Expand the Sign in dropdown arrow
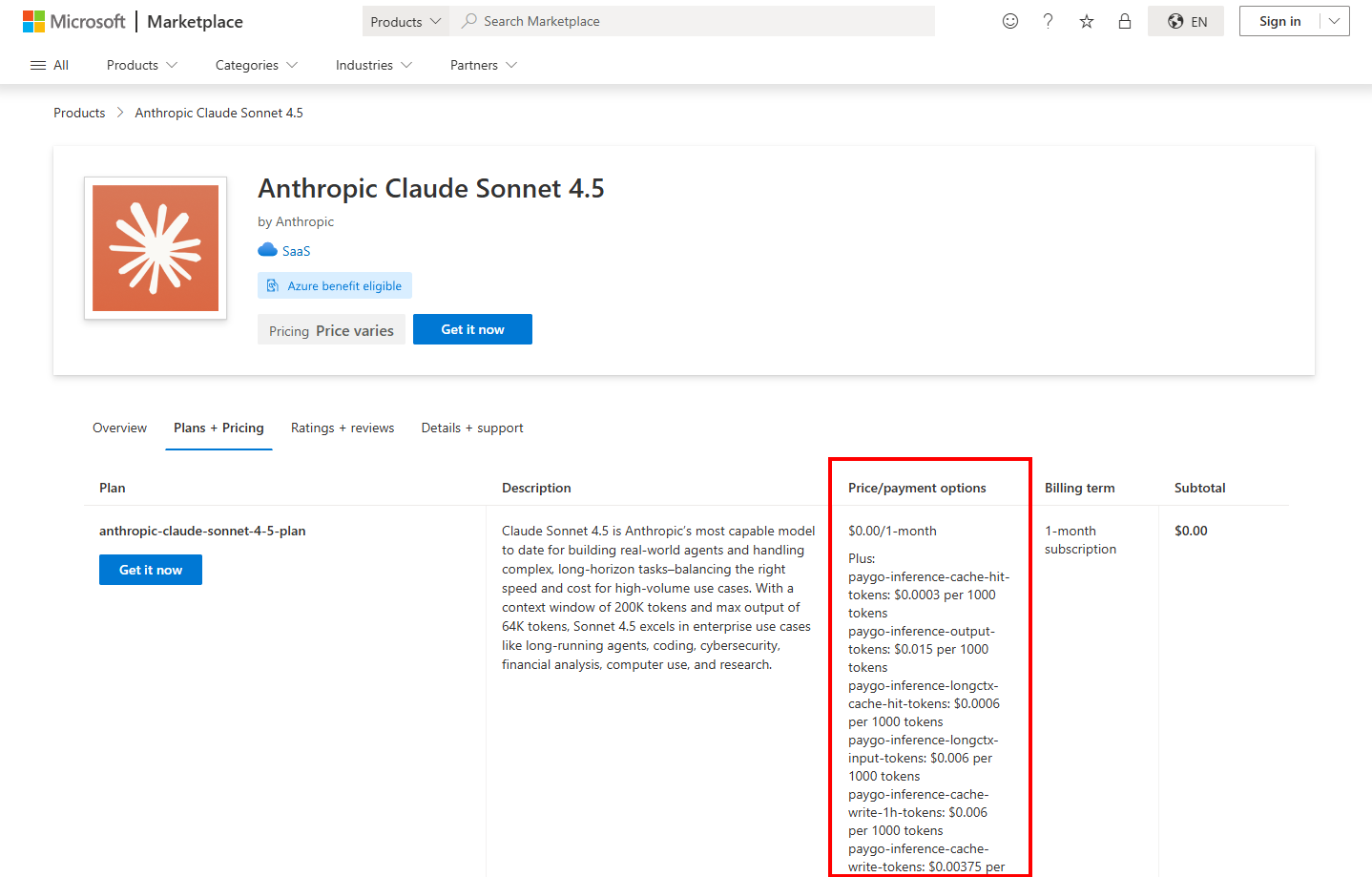The width and height of the screenshot is (1372, 877). click(x=1335, y=21)
